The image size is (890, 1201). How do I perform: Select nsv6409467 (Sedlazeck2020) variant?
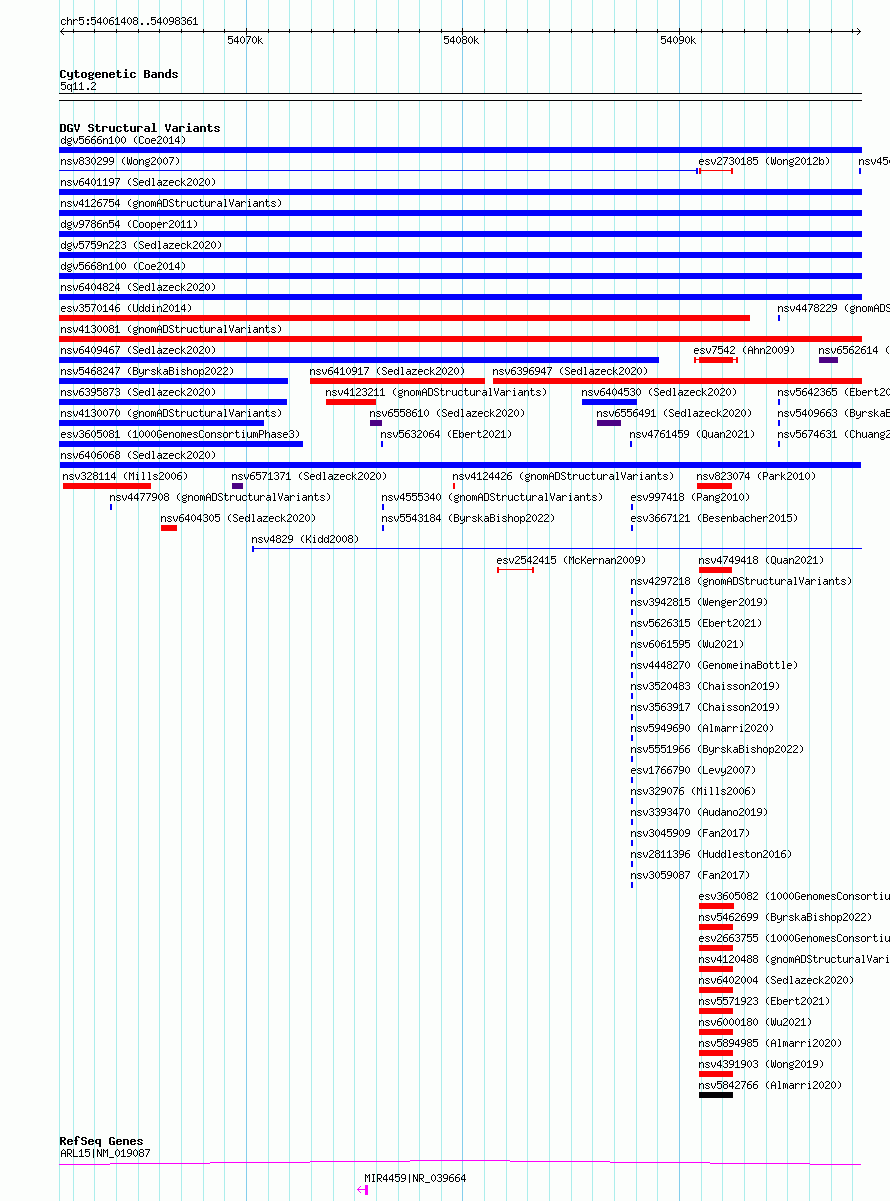pos(138,350)
